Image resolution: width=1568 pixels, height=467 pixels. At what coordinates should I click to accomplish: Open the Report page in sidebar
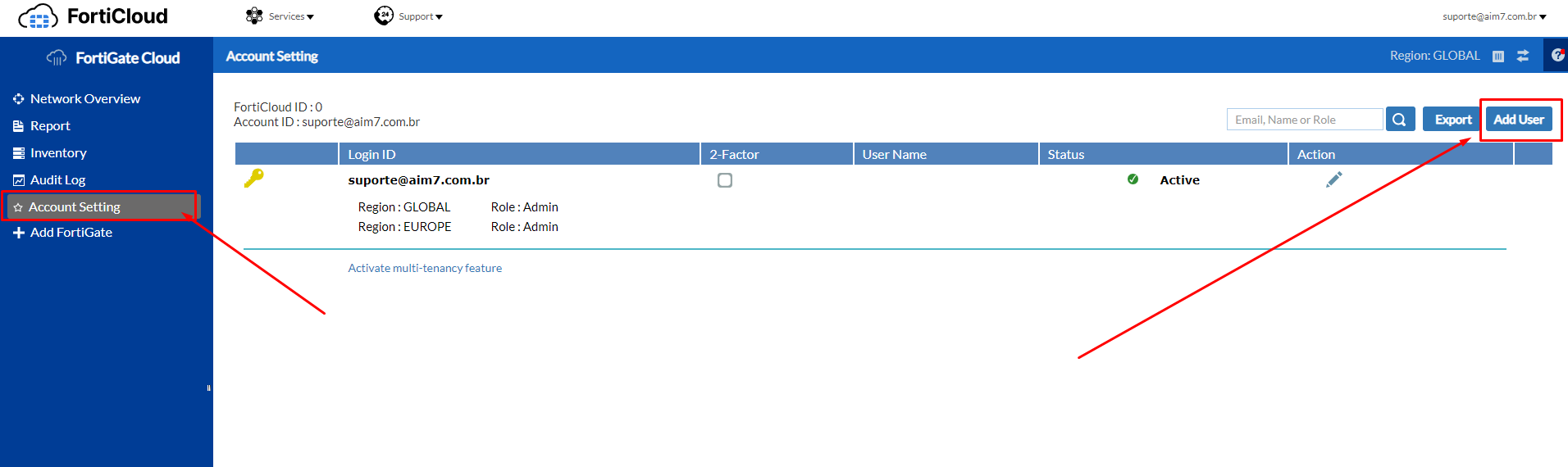pyautogui.click(x=50, y=125)
